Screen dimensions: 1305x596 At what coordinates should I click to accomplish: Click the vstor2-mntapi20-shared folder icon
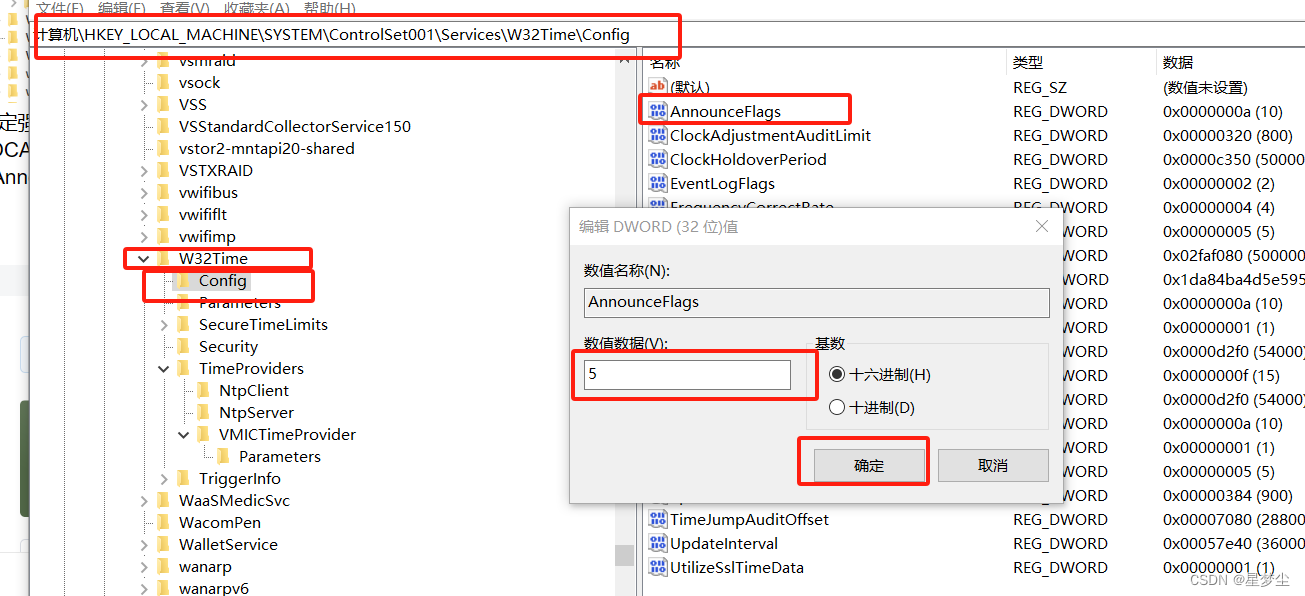click(x=163, y=148)
